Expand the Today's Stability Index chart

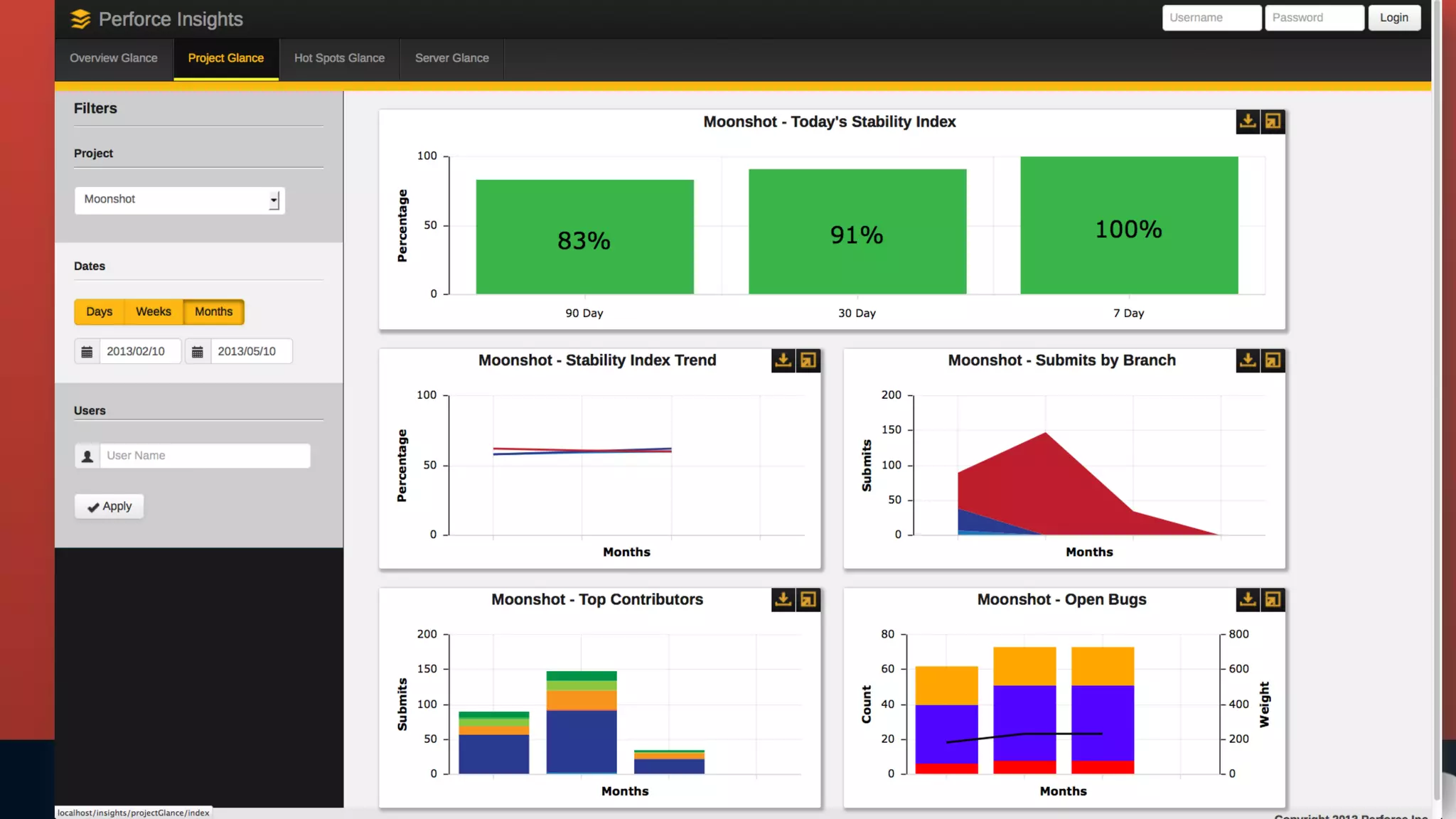tap(1273, 122)
